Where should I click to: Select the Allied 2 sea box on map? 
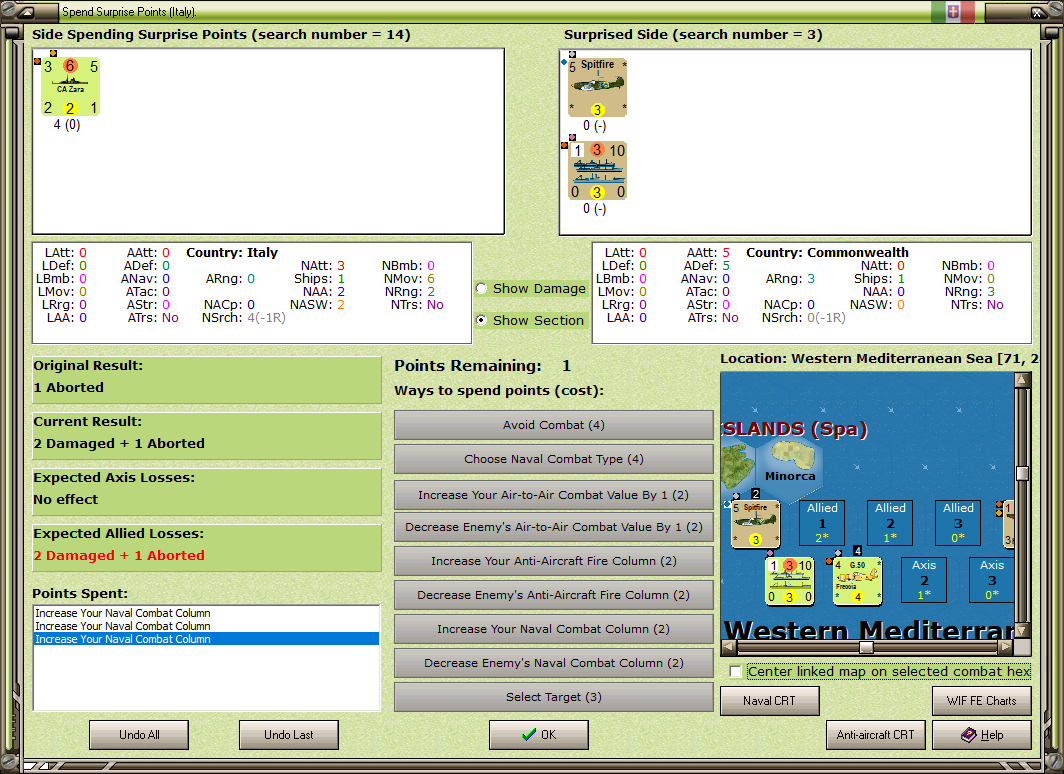tap(890, 523)
